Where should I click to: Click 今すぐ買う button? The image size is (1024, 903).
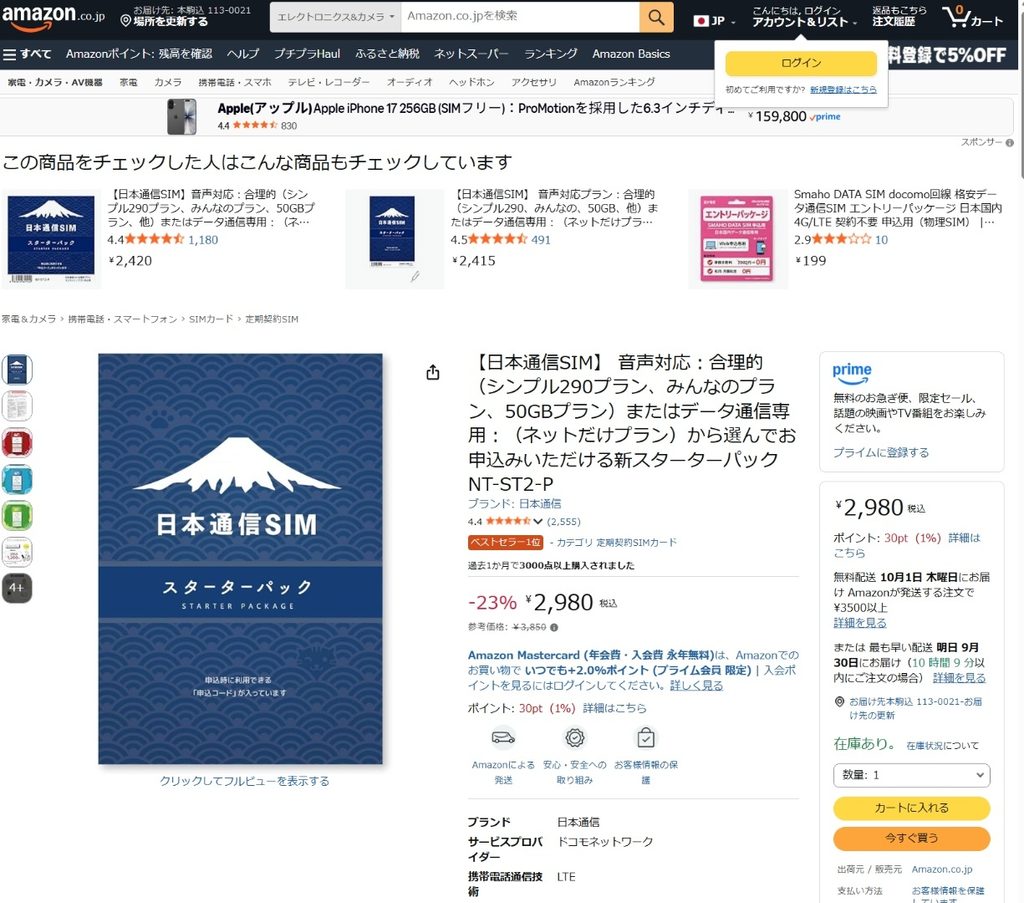[912, 838]
